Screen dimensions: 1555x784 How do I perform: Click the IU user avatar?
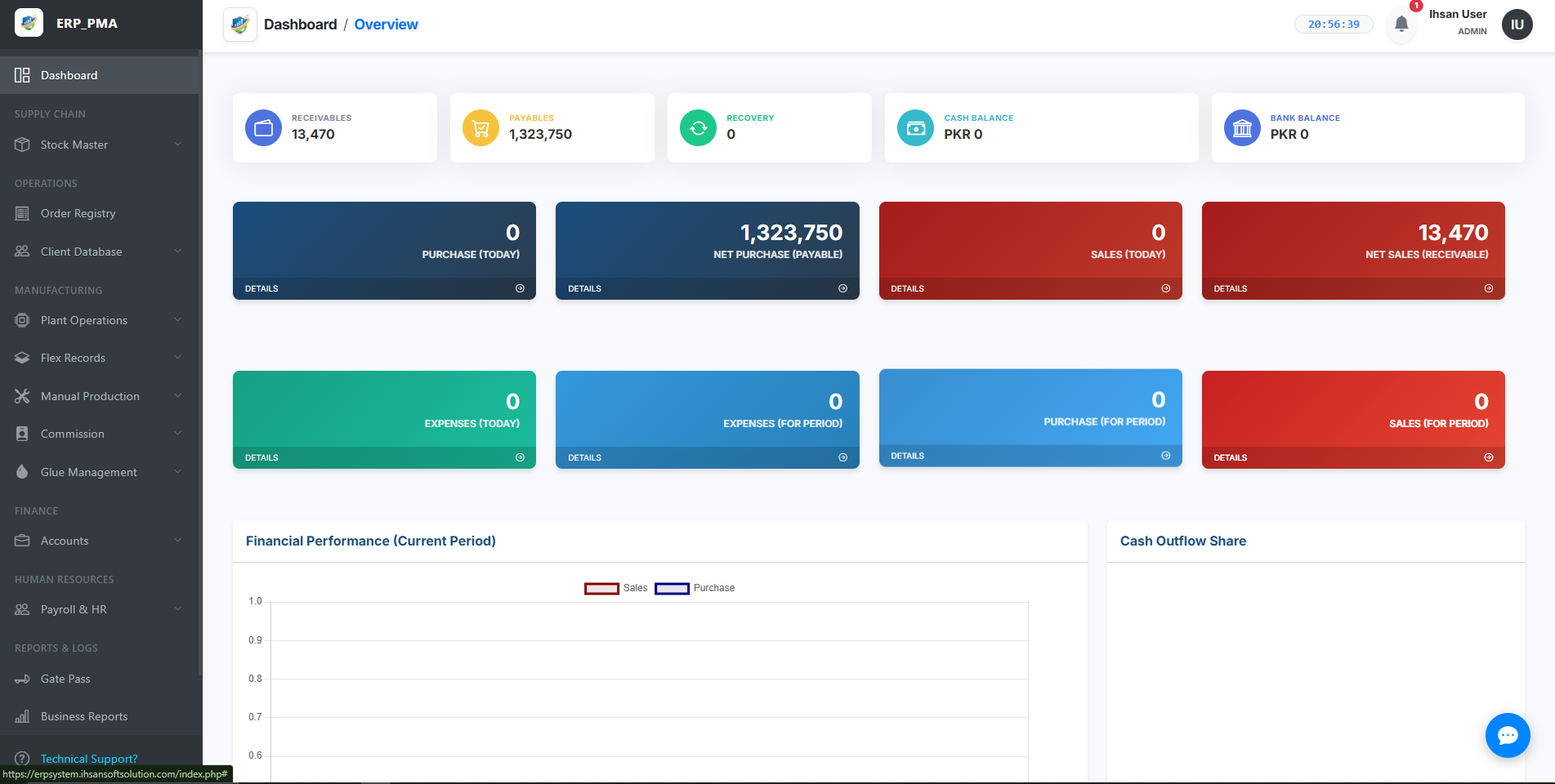click(1517, 24)
